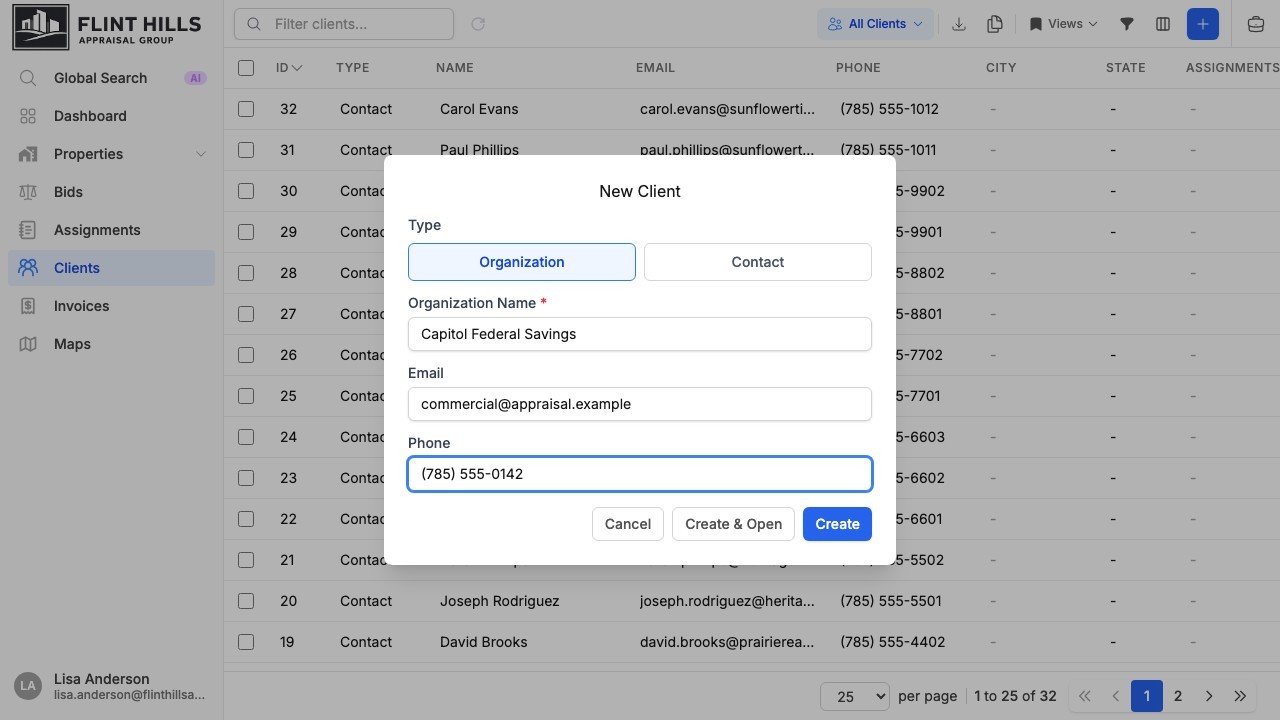Open the per page size dropdown
The width and height of the screenshot is (1280, 720).
click(854, 696)
